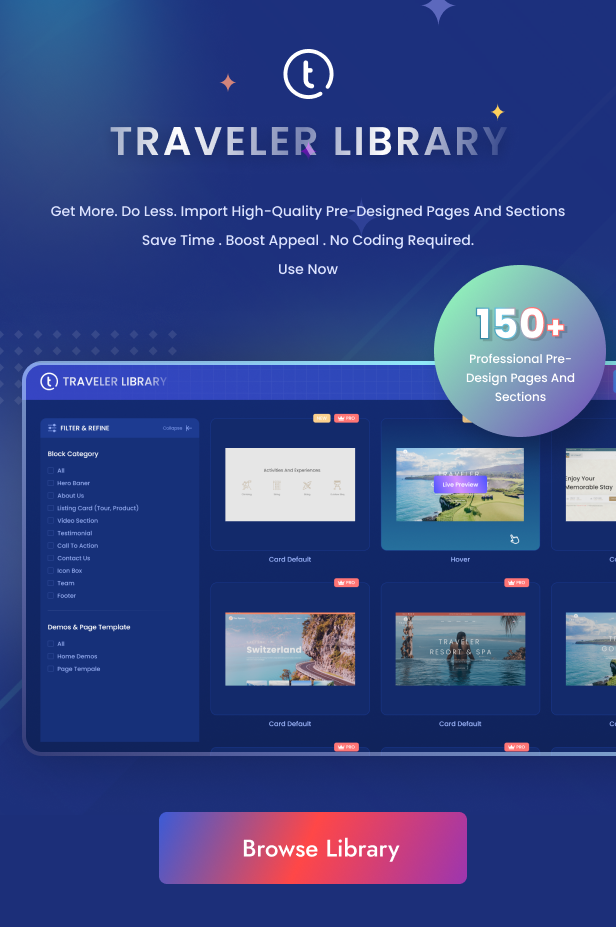Open Live Preview on the hovered card
Screen dimensions: 616x927
point(460,484)
